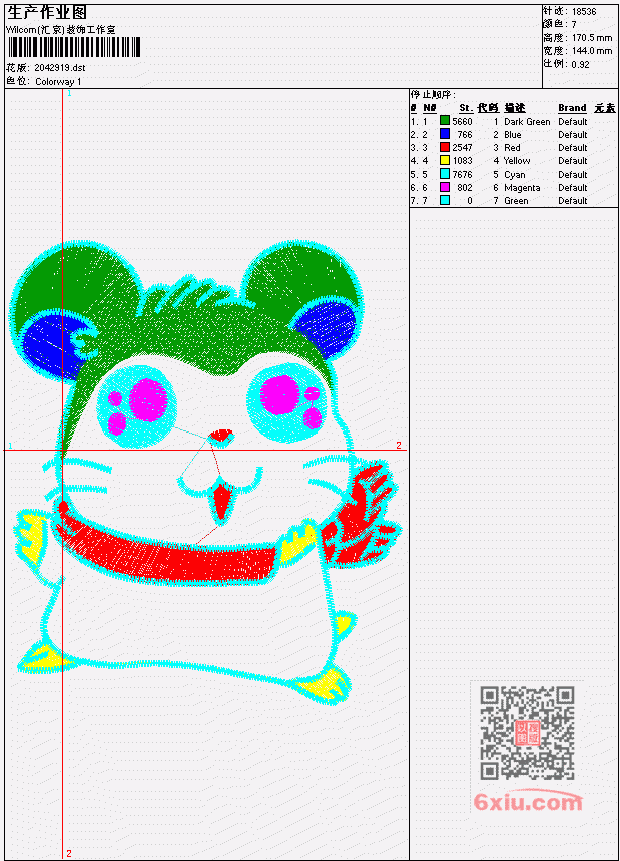Click the hamster embroidery design preview
This screenshot has height=861, width=620.
pos(206,472)
